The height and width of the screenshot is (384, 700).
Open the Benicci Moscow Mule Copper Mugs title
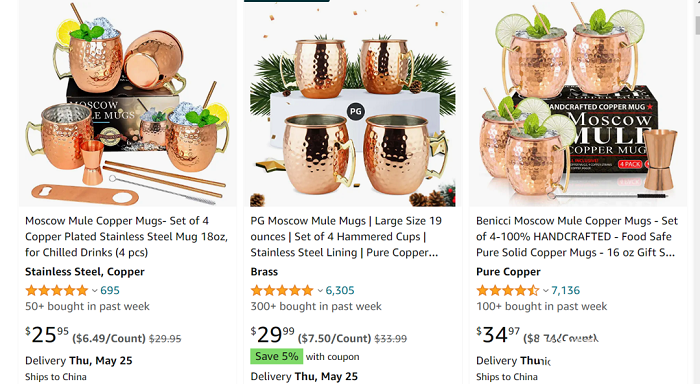coord(577,237)
